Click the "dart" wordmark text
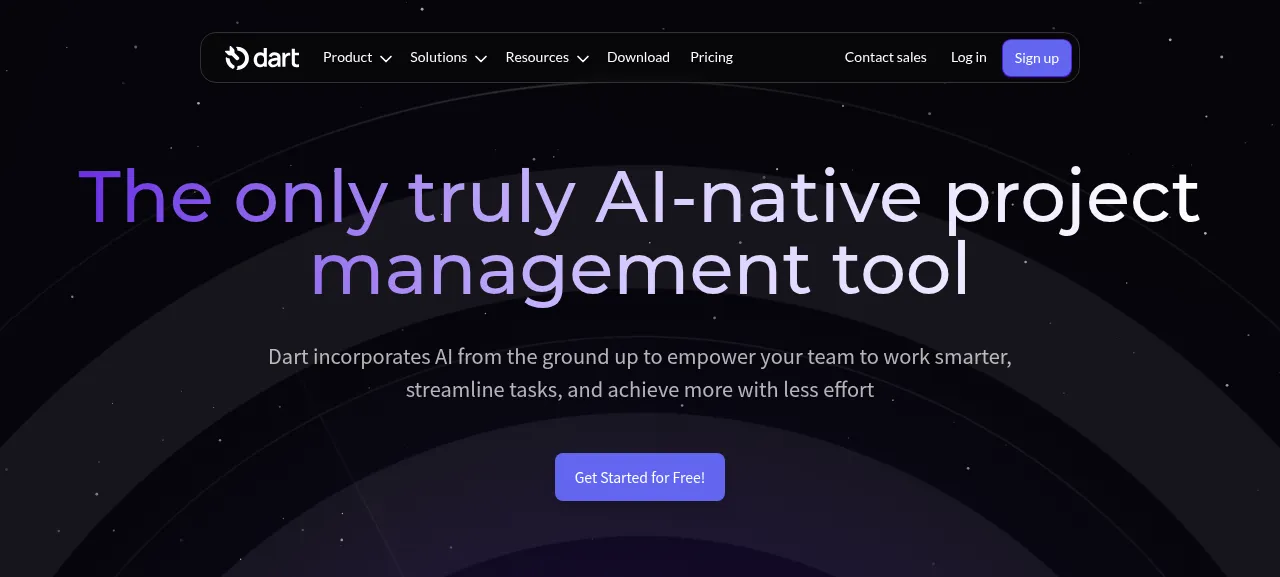Image resolution: width=1280 pixels, height=577 pixels. click(277, 58)
